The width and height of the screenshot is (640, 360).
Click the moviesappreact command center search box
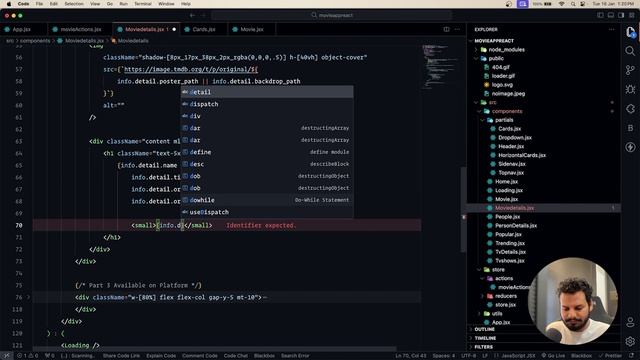point(332,15)
